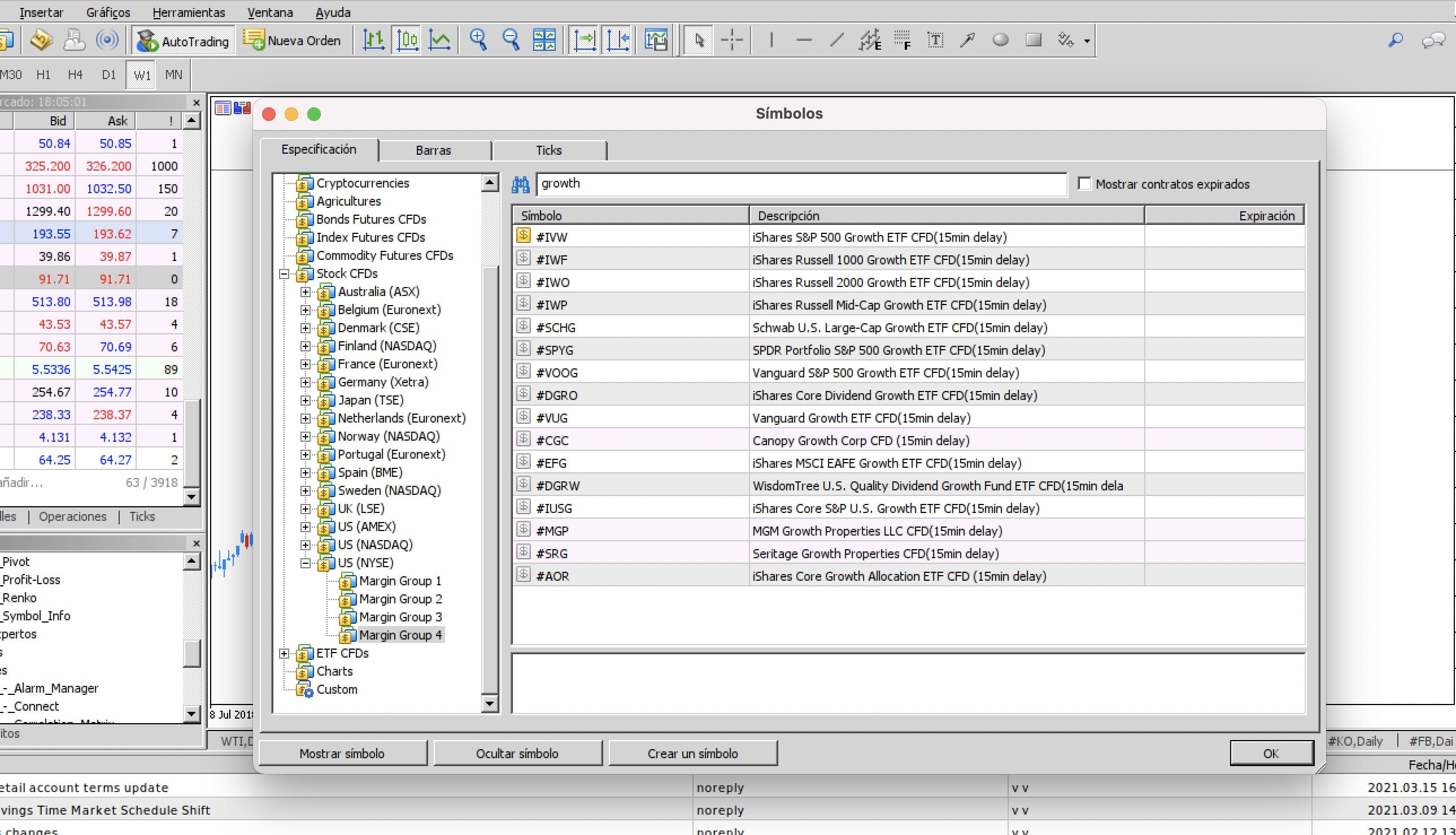The image size is (1456, 835).
Task: Select the Cryptocurrencies folder
Action: click(x=362, y=184)
